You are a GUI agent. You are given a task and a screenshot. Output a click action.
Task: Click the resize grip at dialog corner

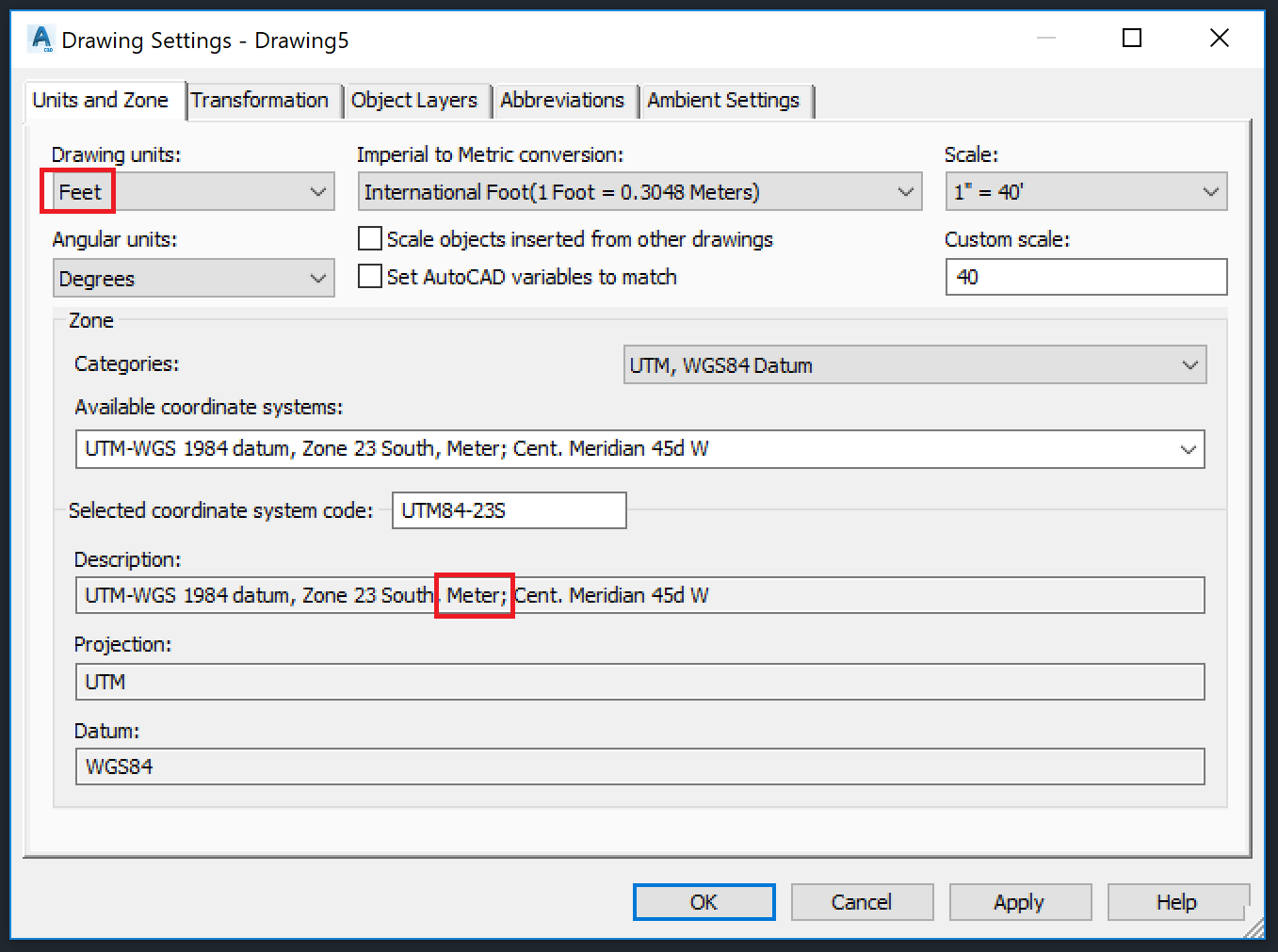[1254, 928]
